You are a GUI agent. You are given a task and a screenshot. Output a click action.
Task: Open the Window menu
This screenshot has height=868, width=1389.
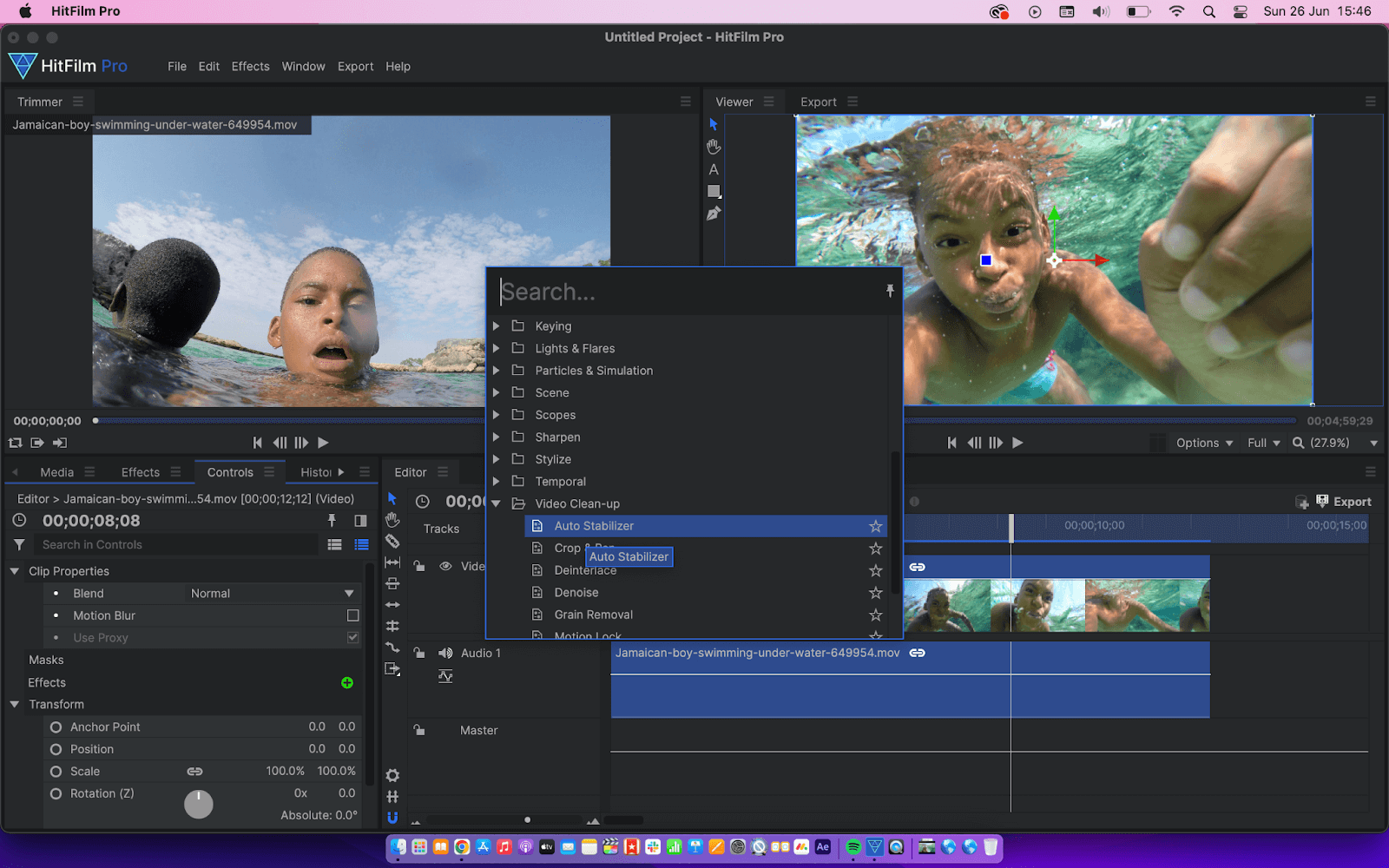coord(303,66)
